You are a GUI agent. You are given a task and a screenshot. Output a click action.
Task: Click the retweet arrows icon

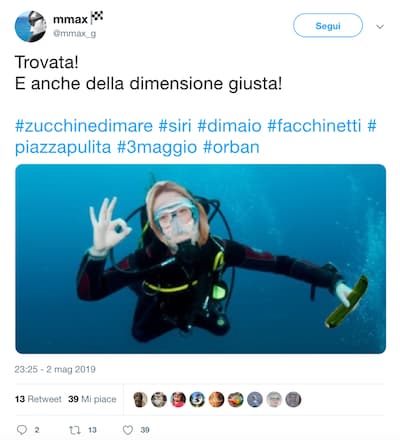(75, 430)
